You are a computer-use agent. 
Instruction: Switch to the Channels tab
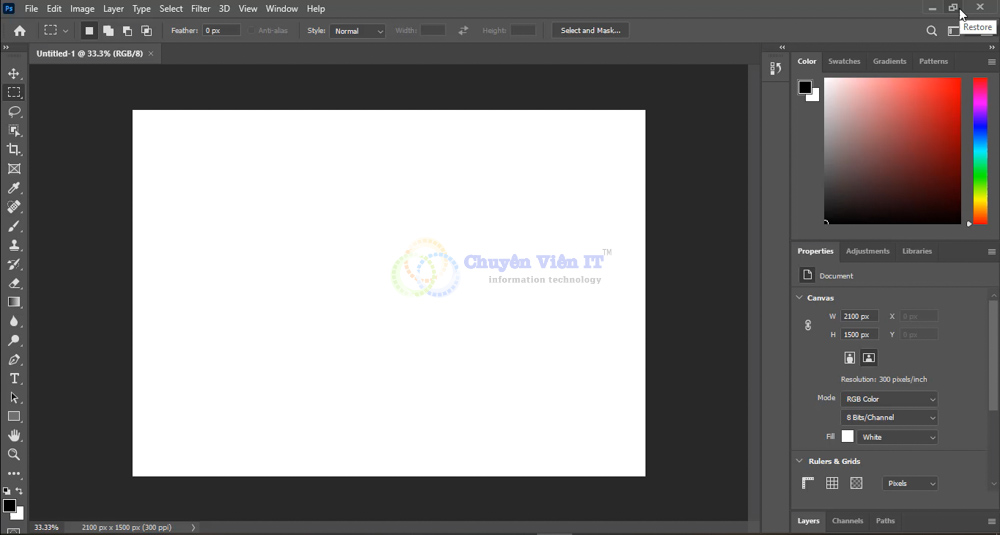(x=847, y=521)
